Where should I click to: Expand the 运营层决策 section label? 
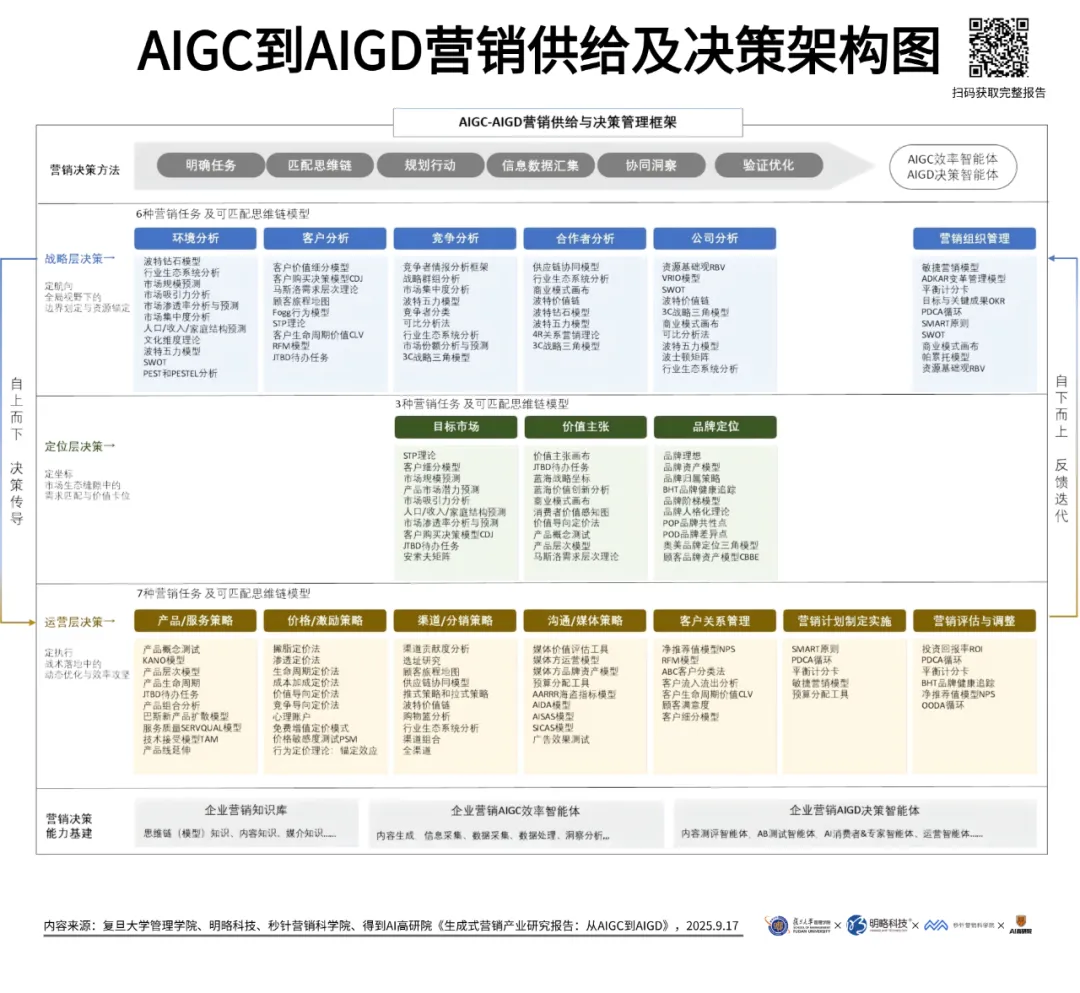(76, 620)
